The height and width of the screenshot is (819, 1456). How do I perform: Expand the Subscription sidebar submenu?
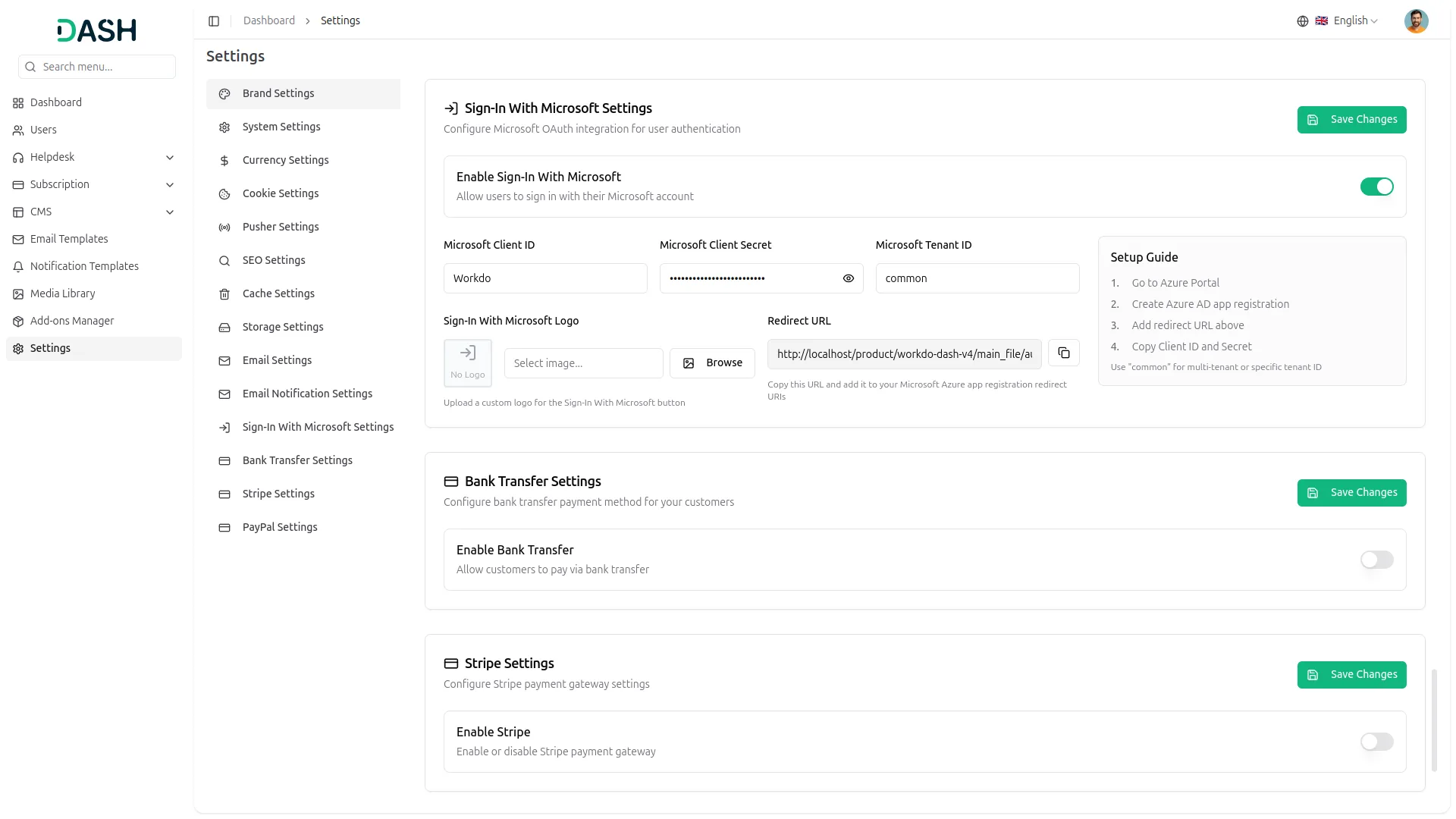point(170,185)
